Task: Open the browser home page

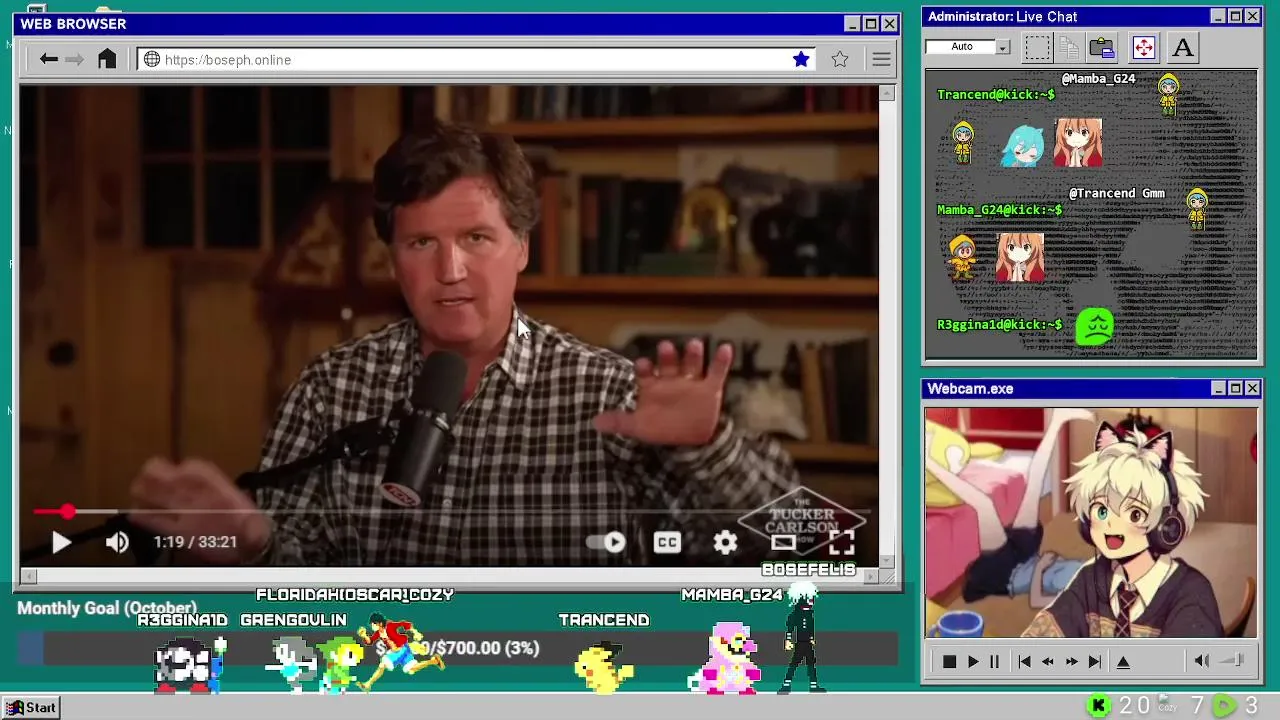Action: [107, 59]
